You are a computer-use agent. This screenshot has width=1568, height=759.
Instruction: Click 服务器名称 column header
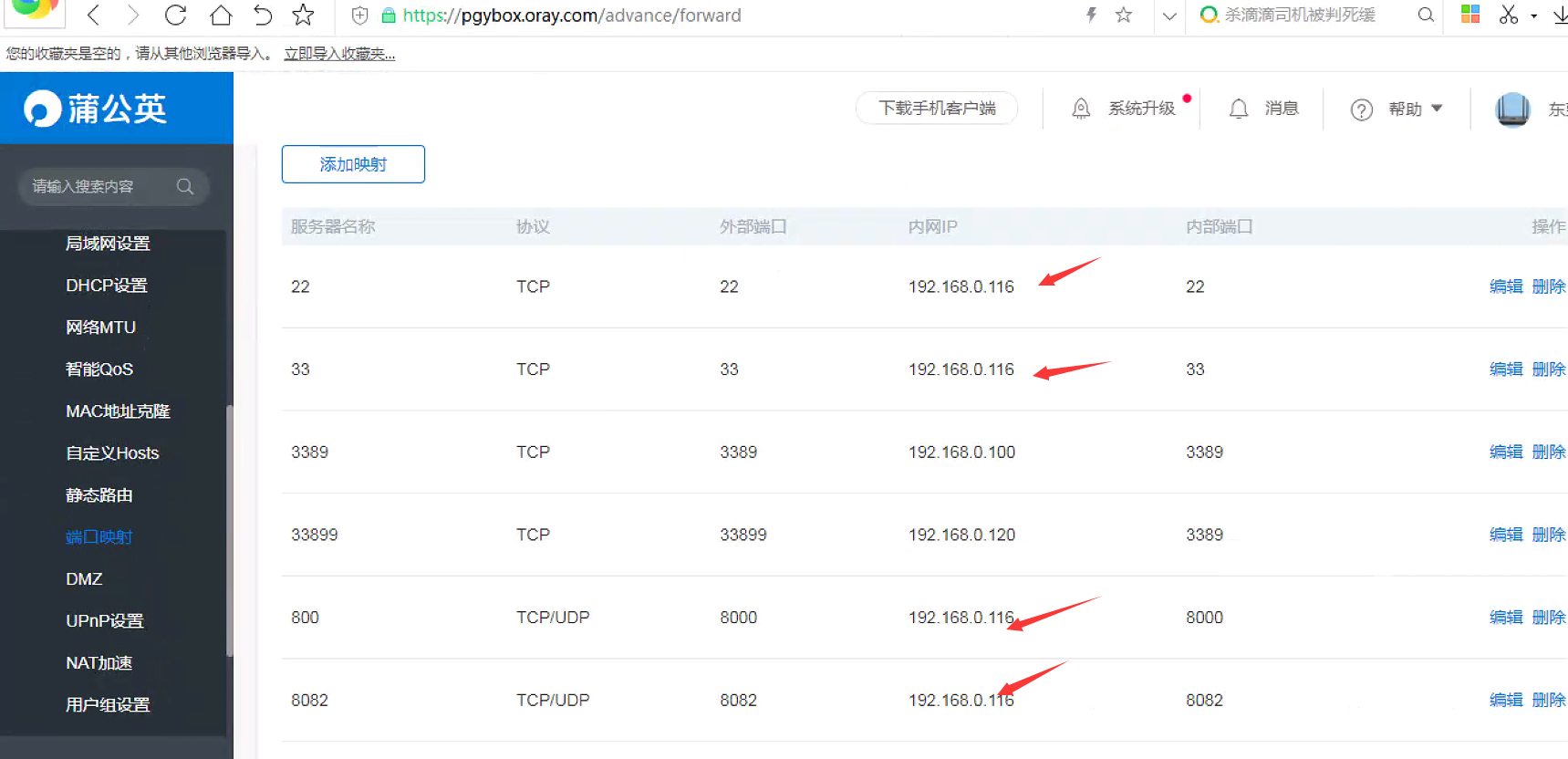[x=333, y=226]
